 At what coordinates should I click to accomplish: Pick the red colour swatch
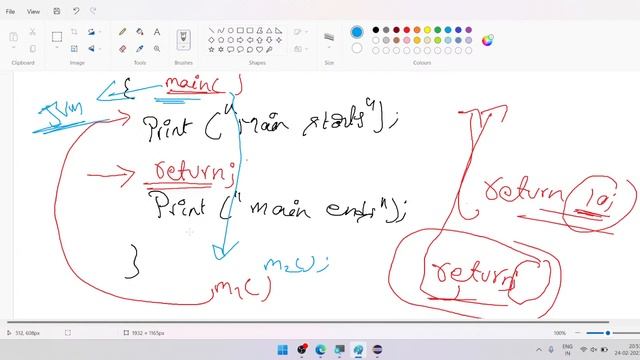point(407,30)
